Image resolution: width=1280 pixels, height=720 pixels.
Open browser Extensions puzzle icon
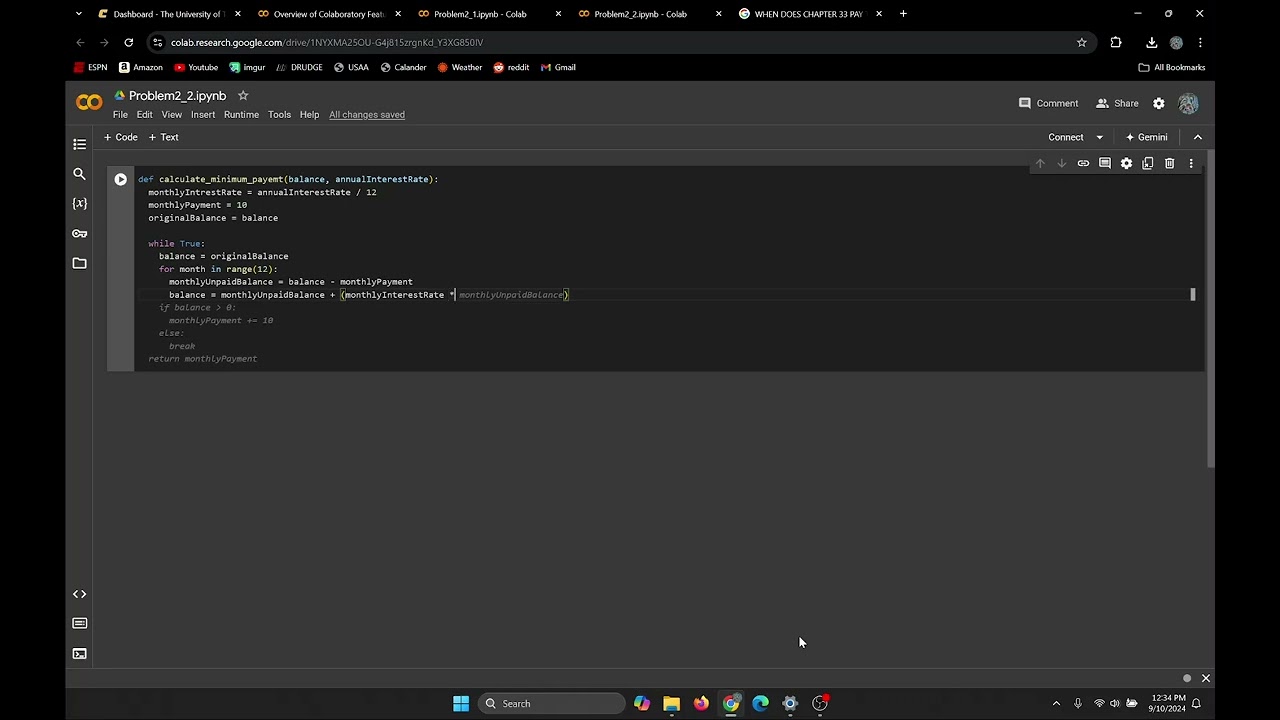[x=1116, y=42]
